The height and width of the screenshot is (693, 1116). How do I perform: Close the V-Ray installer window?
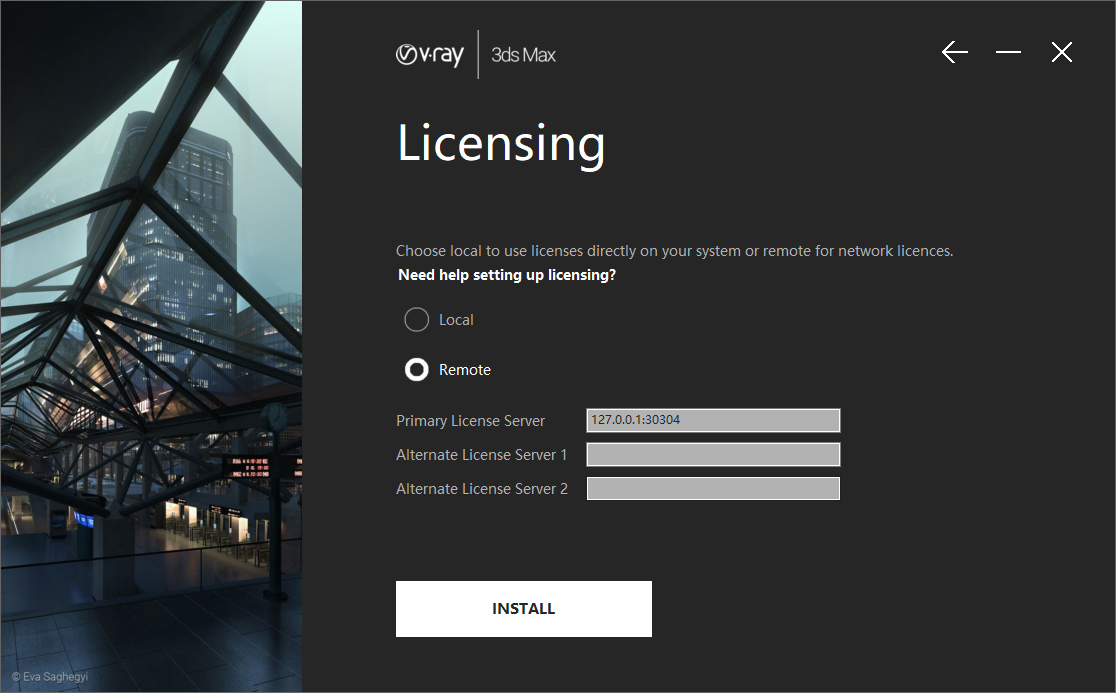1061,52
